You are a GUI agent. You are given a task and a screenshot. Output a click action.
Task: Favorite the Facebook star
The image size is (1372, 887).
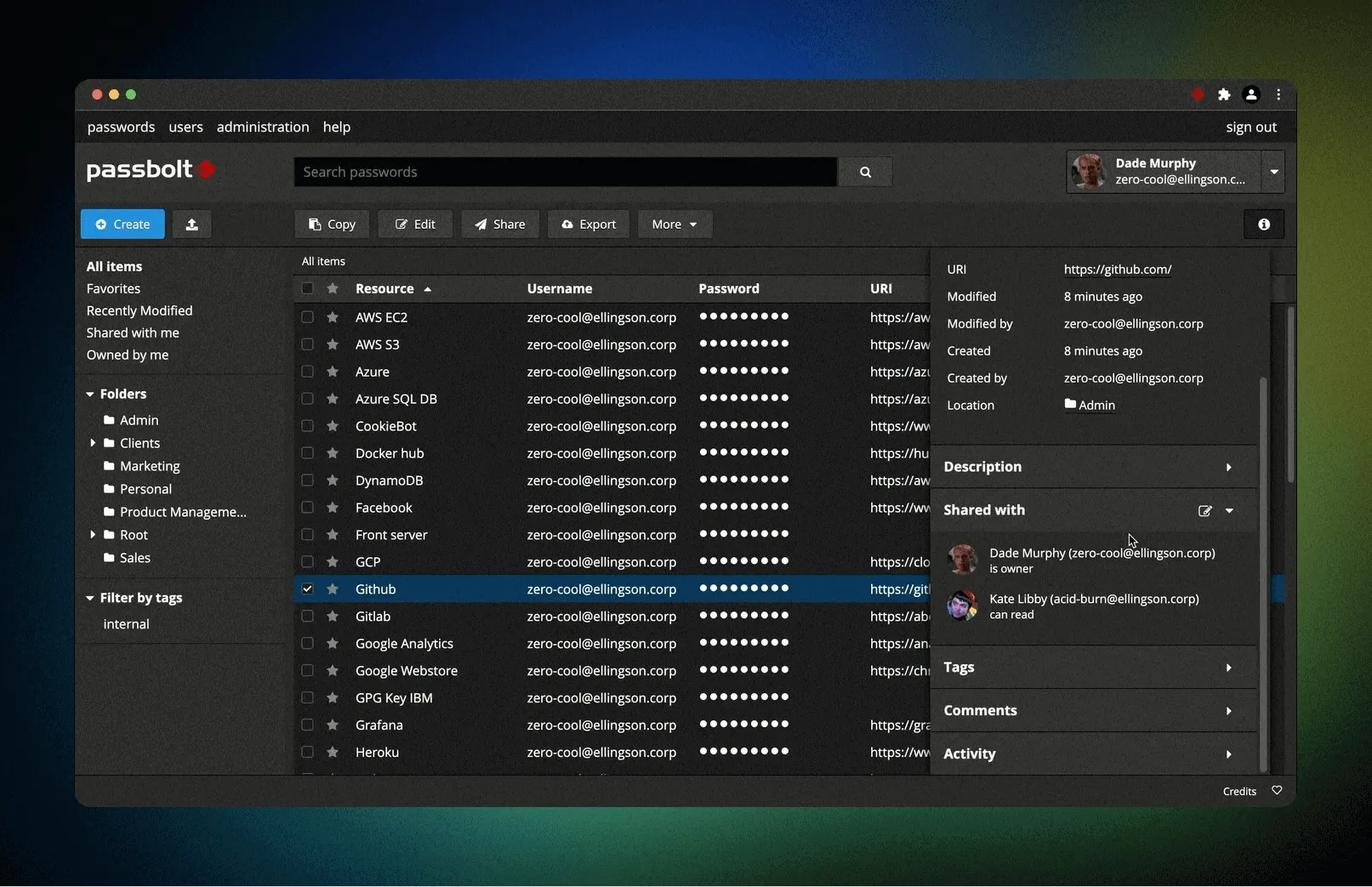click(x=333, y=508)
